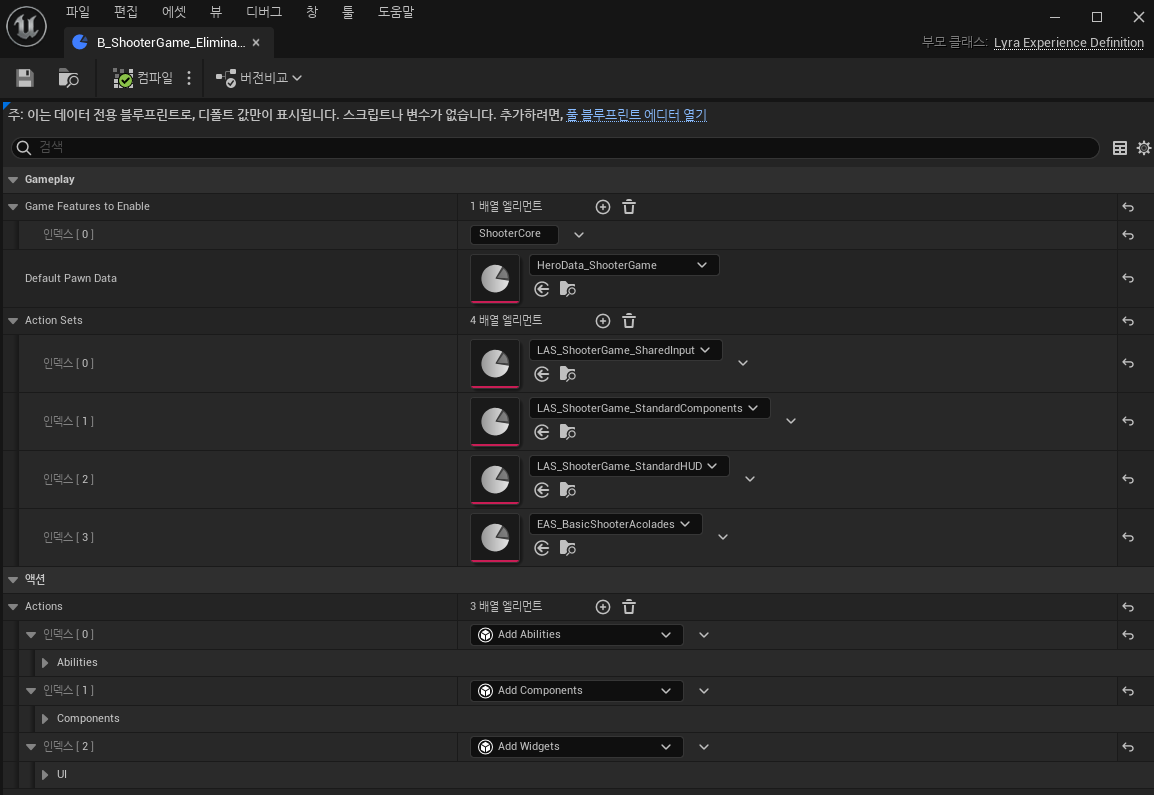This screenshot has height=795, width=1154.
Task: Use selected asset for Default Pawn Data
Action: coord(542,289)
